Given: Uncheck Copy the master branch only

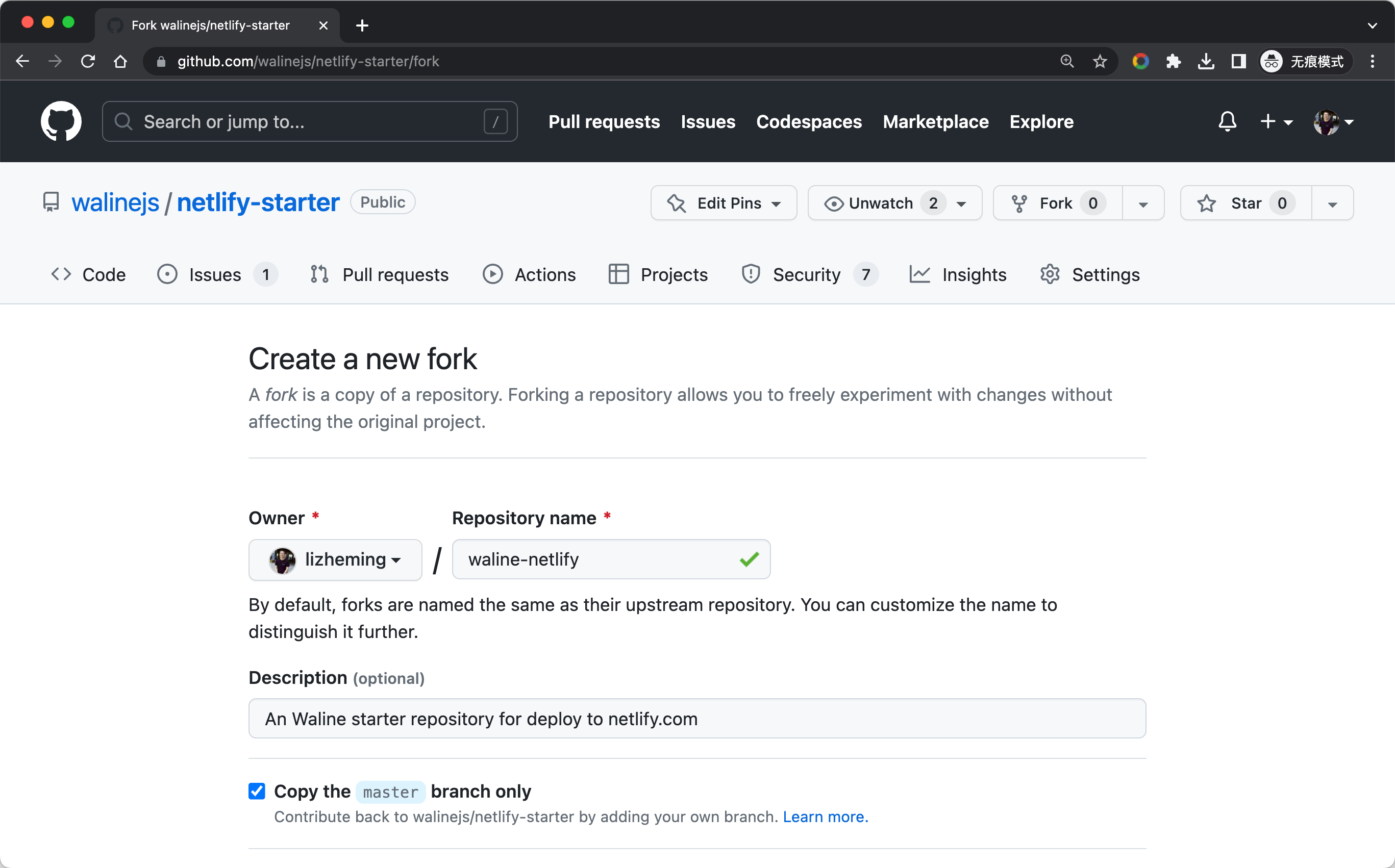Looking at the screenshot, I should tap(257, 791).
